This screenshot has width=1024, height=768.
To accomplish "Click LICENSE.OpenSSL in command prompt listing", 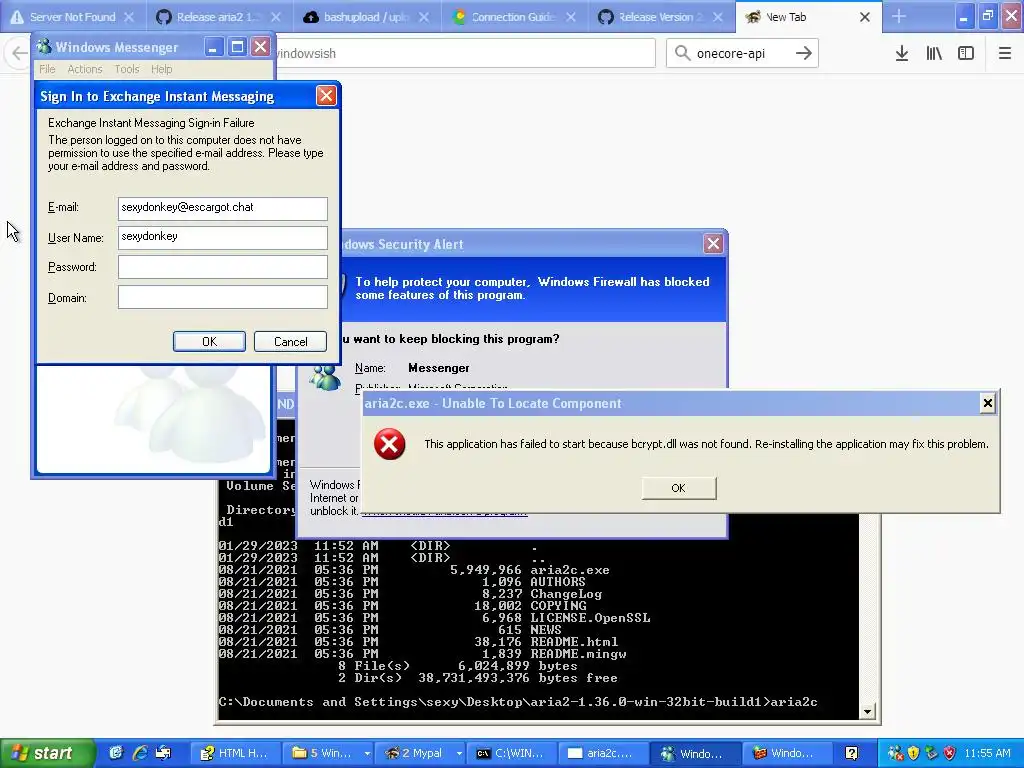I will [590, 618].
